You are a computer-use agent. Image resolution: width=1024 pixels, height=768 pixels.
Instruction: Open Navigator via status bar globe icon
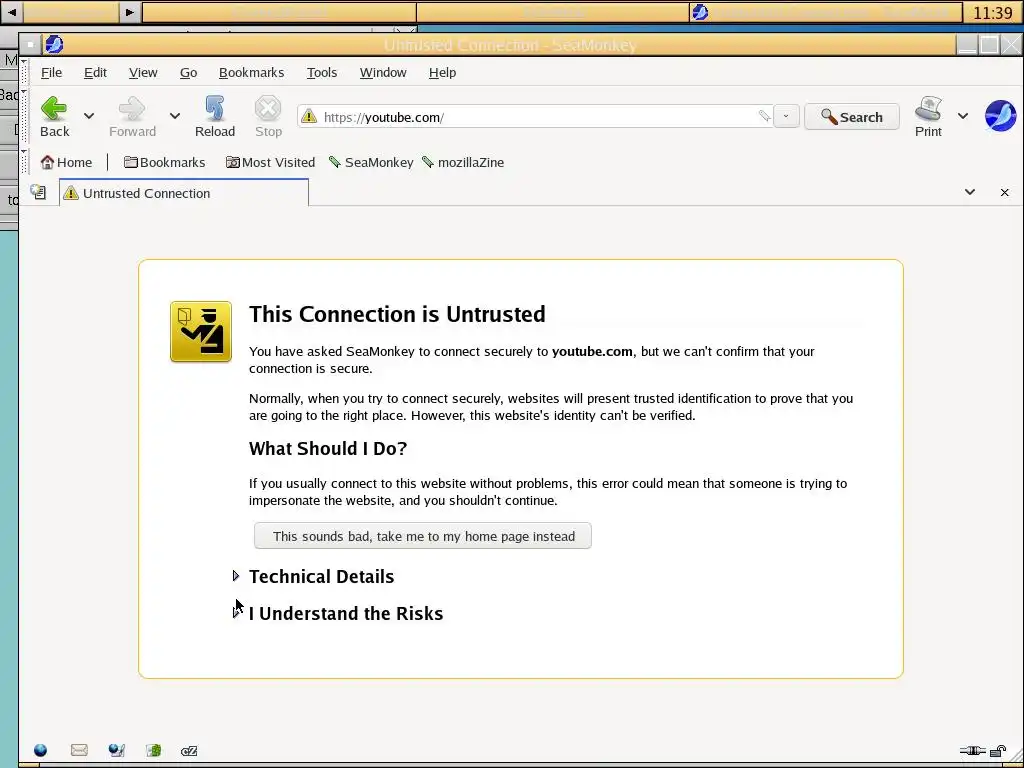tap(40, 750)
